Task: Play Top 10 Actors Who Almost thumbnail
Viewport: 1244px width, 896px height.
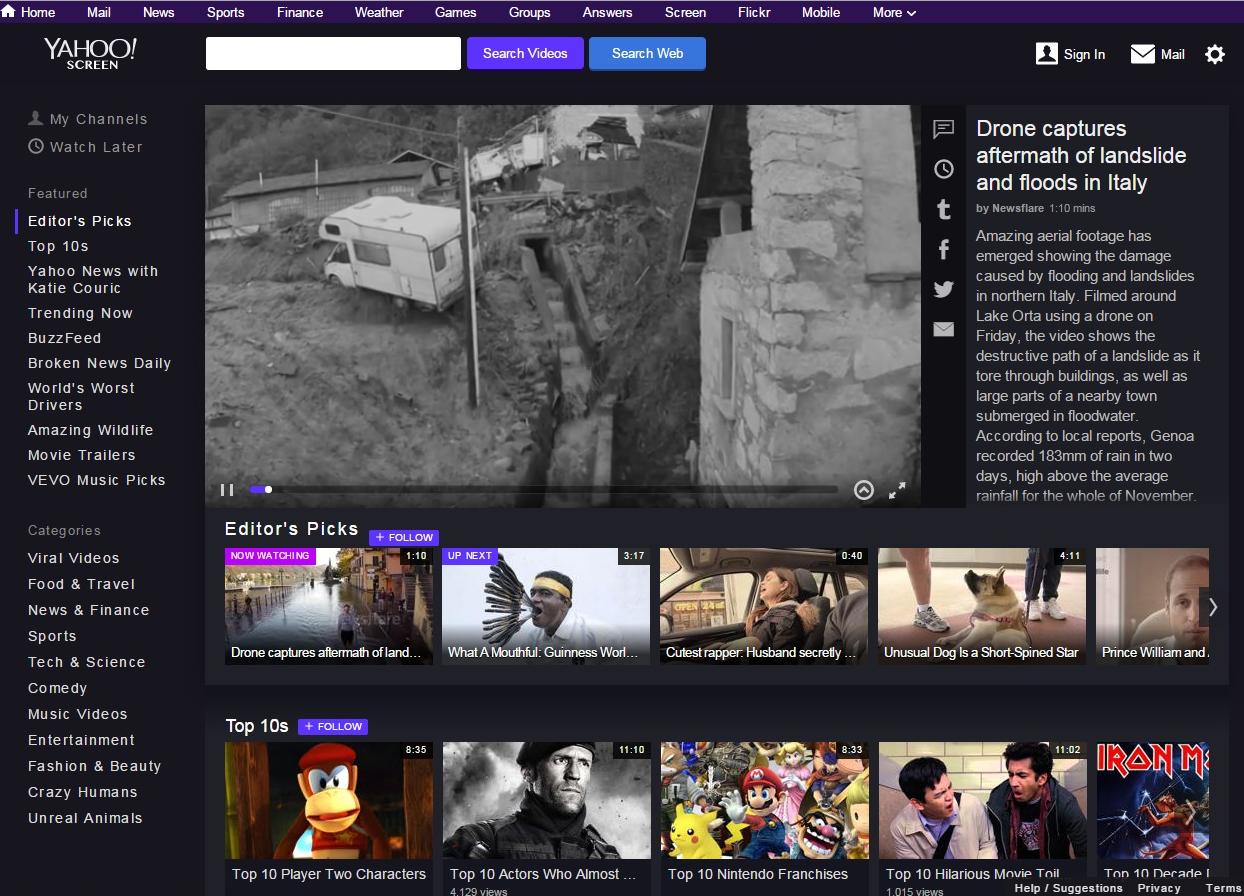Action: [547, 800]
